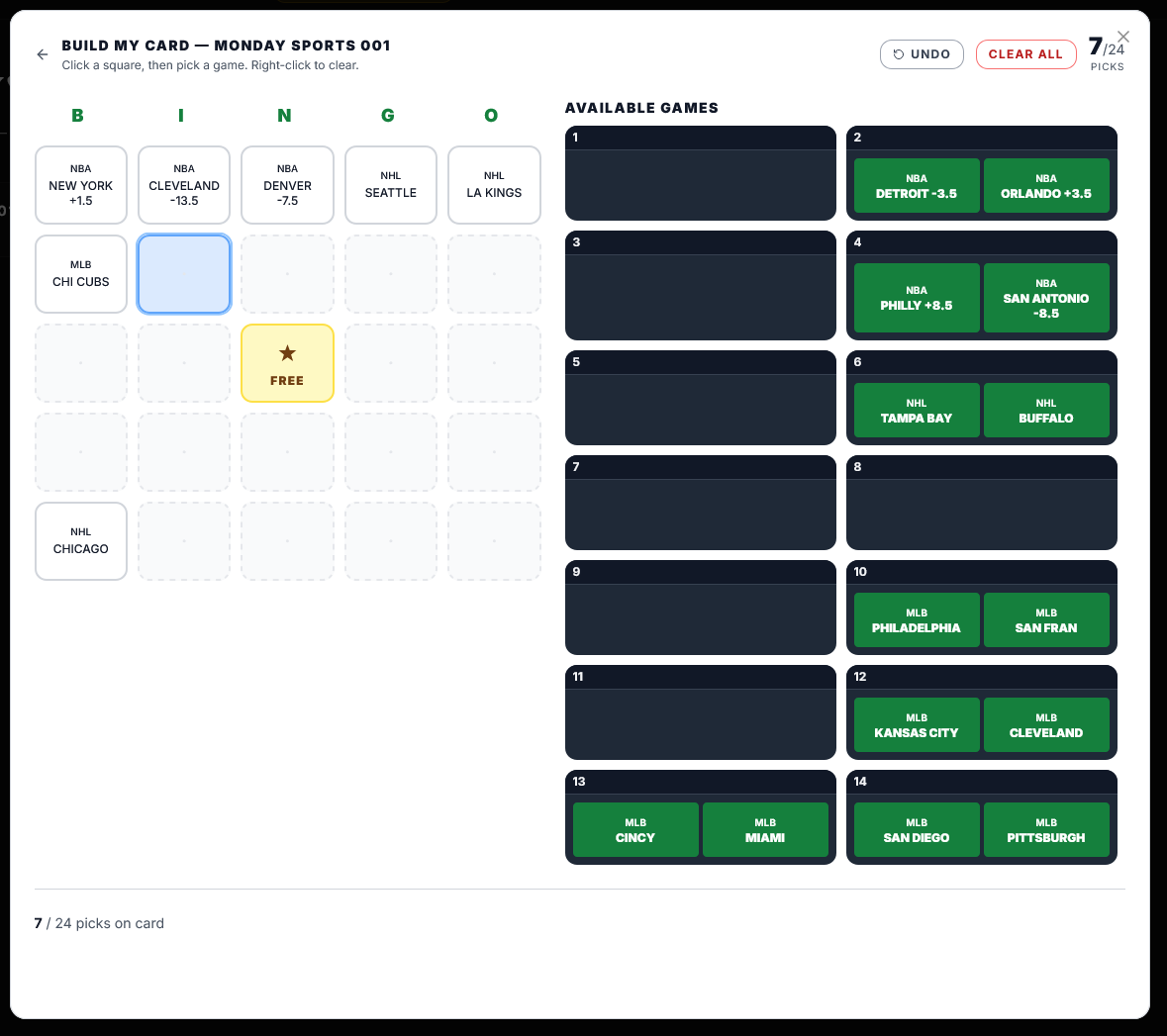The width and height of the screenshot is (1167, 1036).
Task: Click the New York +1.5 card square
Action: point(81,185)
